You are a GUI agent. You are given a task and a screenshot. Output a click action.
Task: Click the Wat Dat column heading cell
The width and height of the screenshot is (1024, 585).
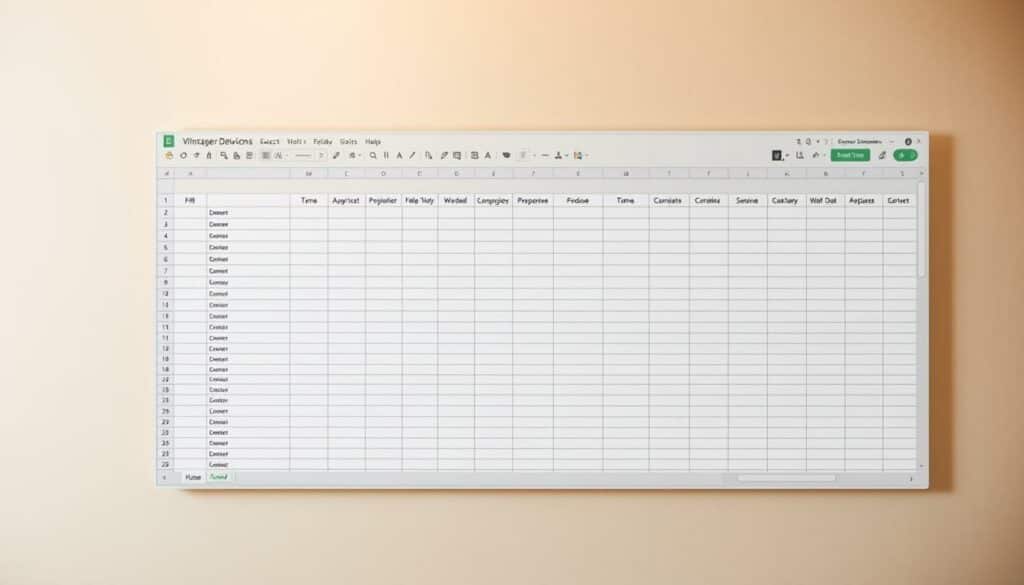825,200
